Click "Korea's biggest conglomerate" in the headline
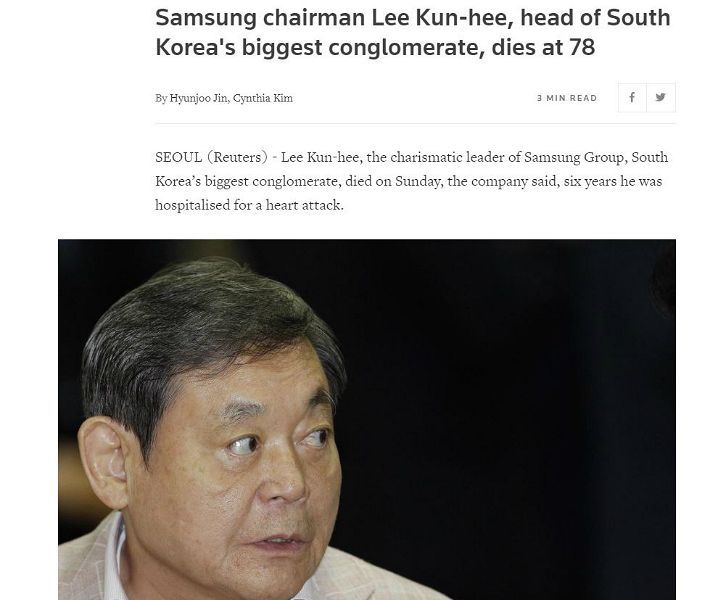The height and width of the screenshot is (600, 710). pos(315,47)
